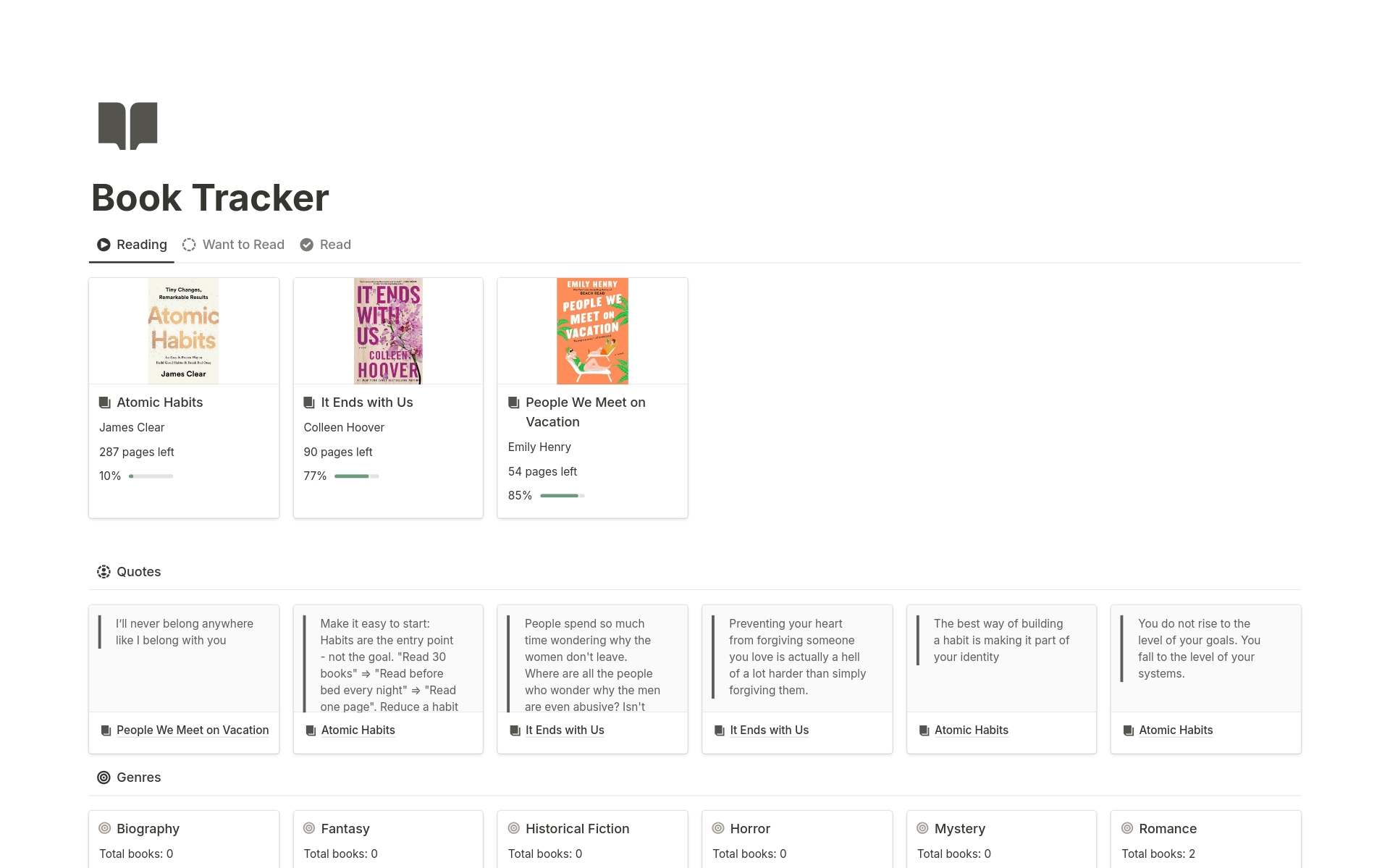Click the Reading play icon
Image resolution: width=1390 pixels, height=868 pixels.
(x=104, y=245)
